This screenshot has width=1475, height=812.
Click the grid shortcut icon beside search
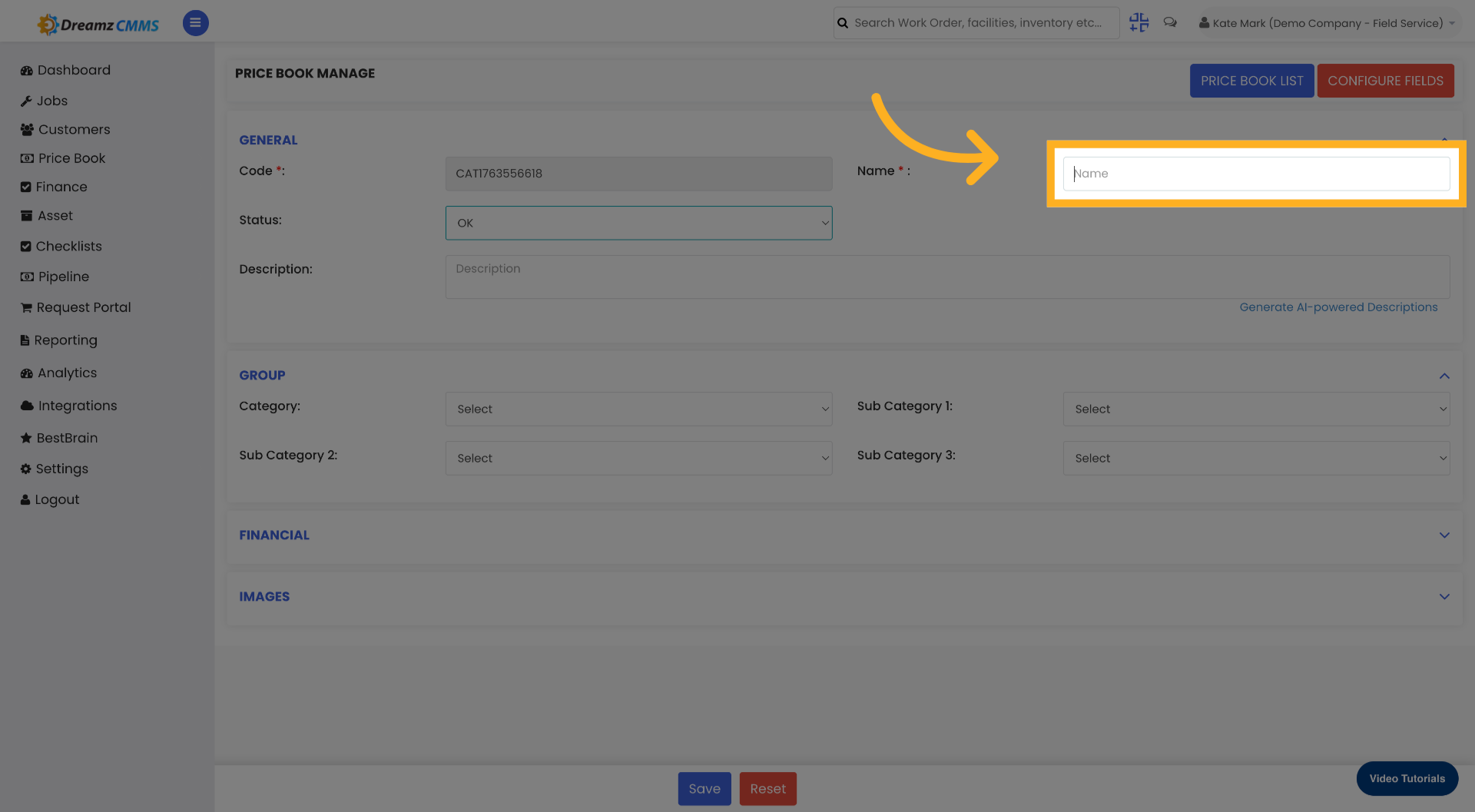(x=1139, y=22)
